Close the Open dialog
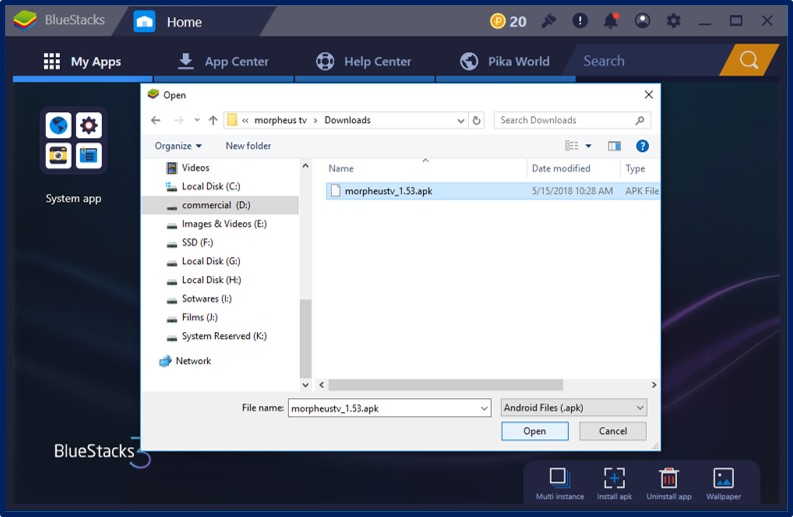The image size is (793, 517). tap(649, 95)
